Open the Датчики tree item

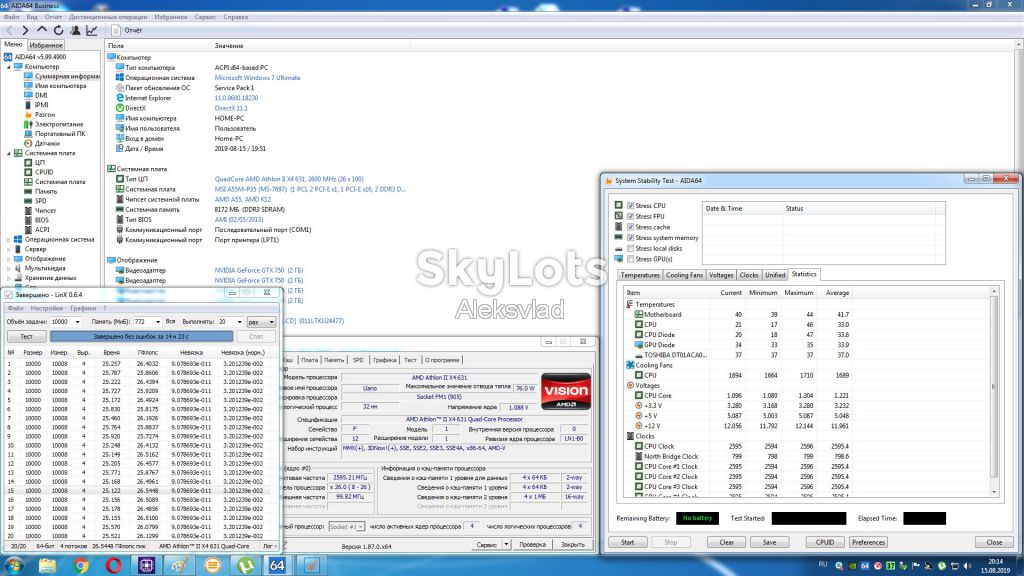point(47,143)
